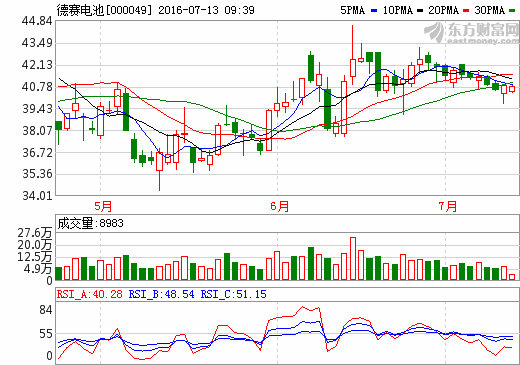The height and width of the screenshot is (365, 520).
Task: Click the 42.13 price axis label
Action: (37, 65)
